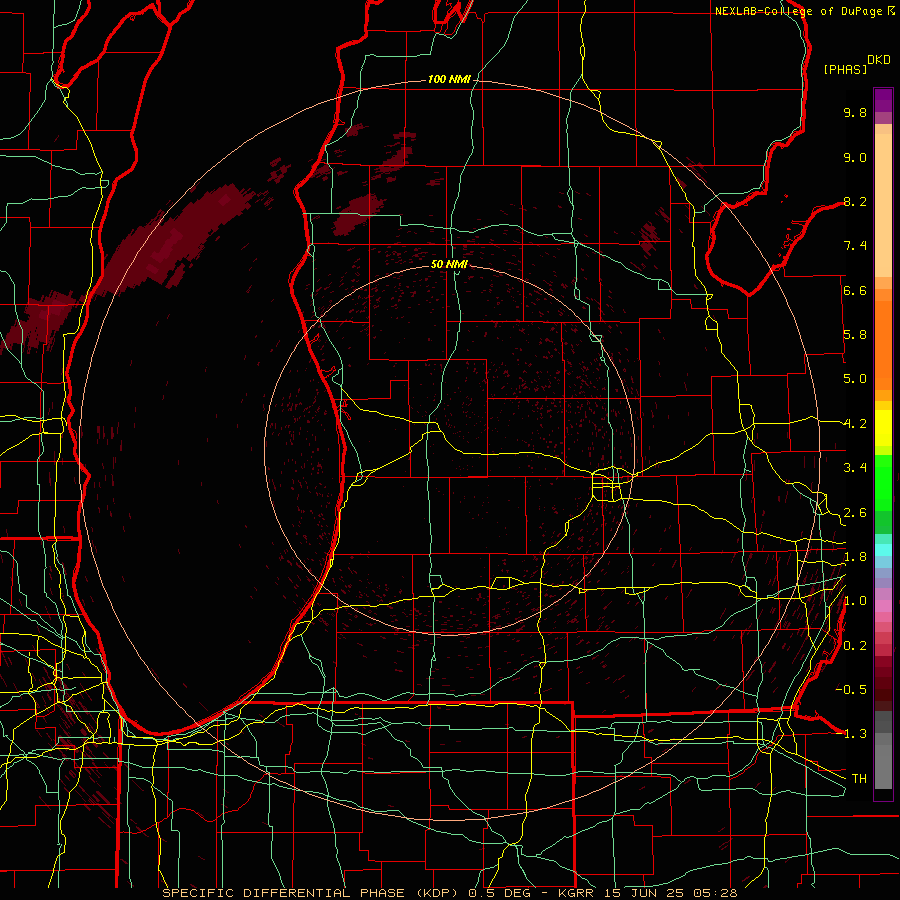
Task: Click the 5.0 value on the color scale
Action: point(855,379)
